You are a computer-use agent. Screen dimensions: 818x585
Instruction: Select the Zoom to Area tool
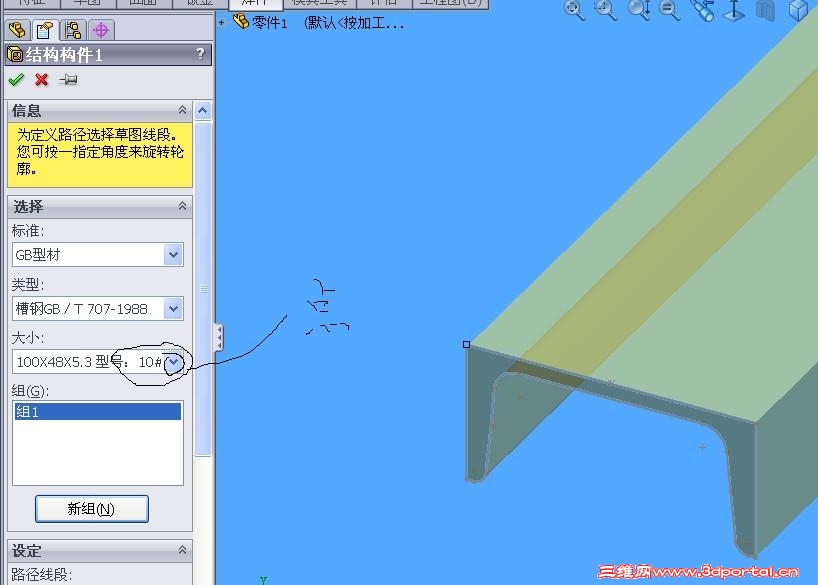606,9
